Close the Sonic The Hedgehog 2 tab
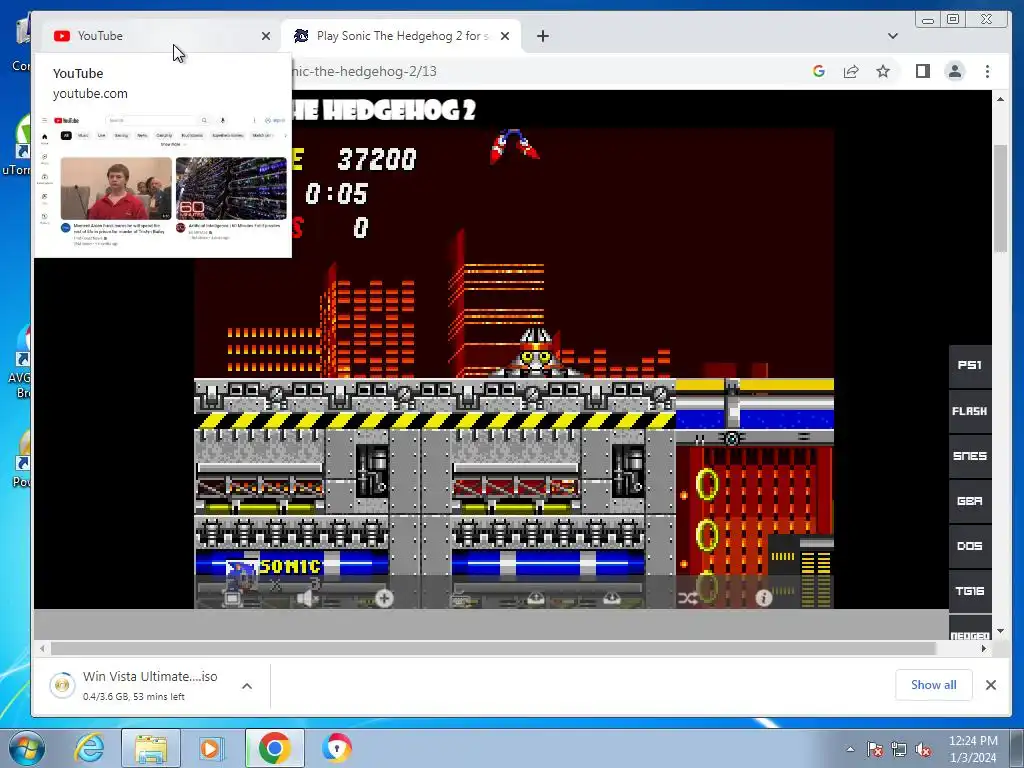 (505, 36)
